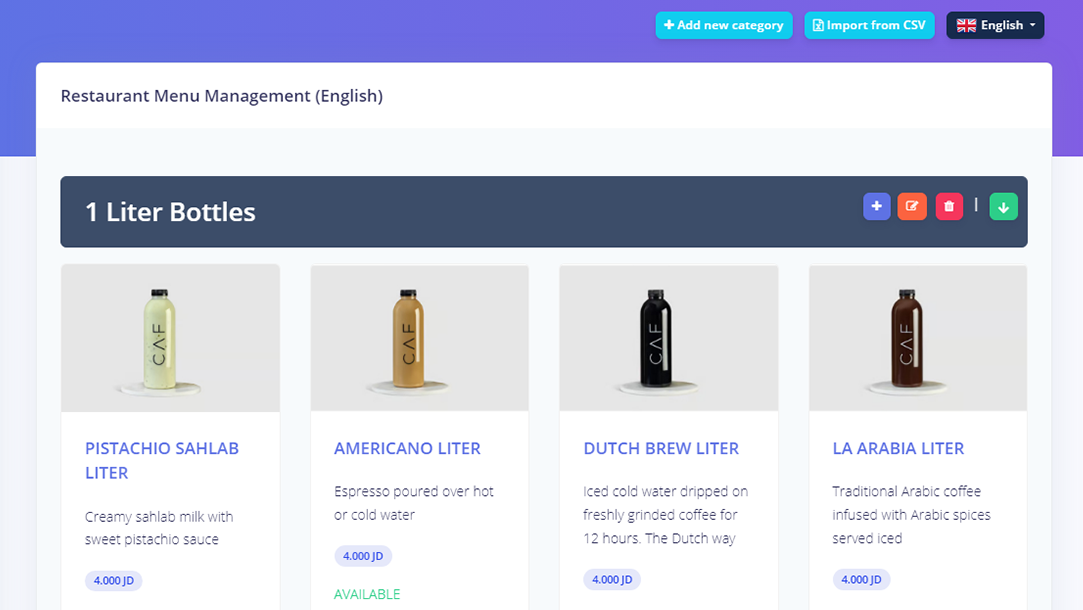Screen dimensions: 1083x610
Task: Click the 4.000 JD price badge on Pistachio Sahlab
Action: pyautogui.click(x=114, y=580)
